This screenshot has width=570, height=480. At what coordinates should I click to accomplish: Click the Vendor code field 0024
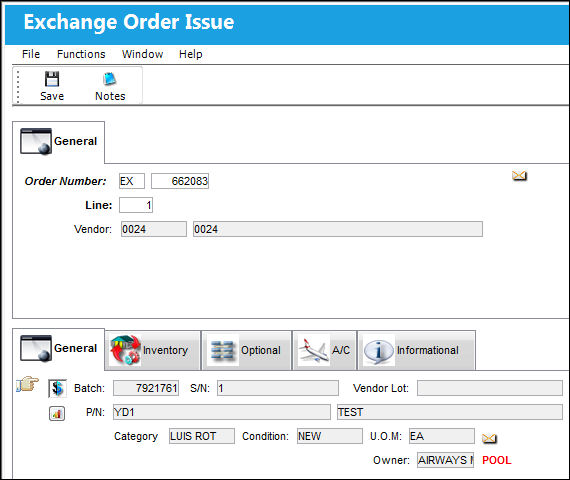(154, 229)
